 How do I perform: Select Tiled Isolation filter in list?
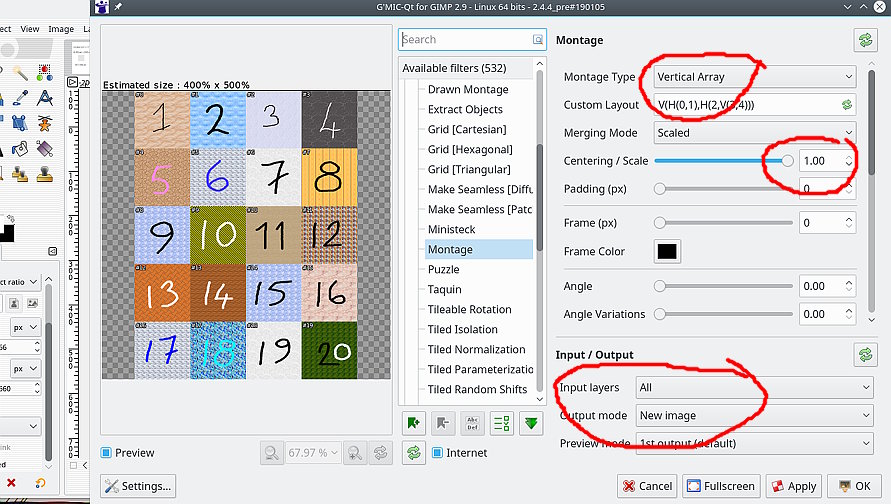[x=462, y=329]
